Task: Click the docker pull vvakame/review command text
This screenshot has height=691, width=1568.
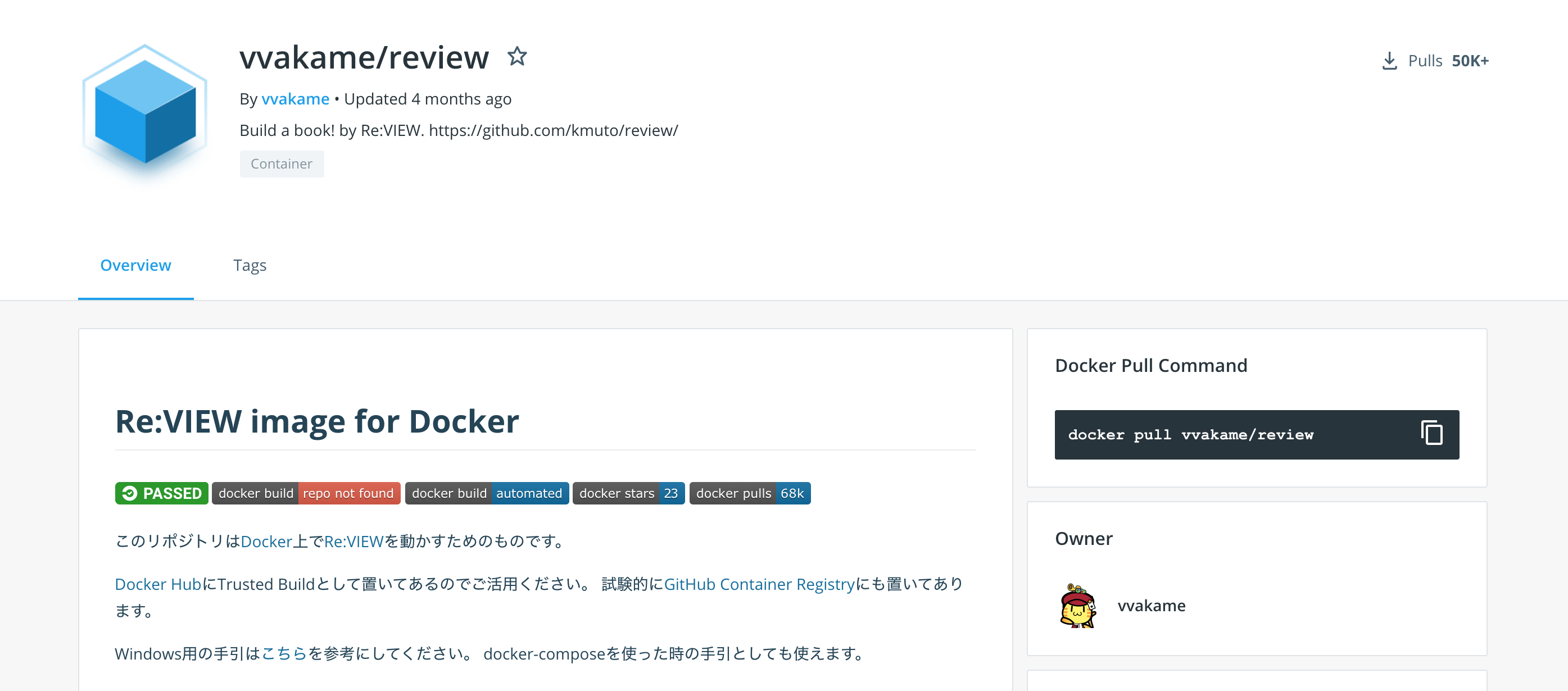Action: tap(1190, 435)
